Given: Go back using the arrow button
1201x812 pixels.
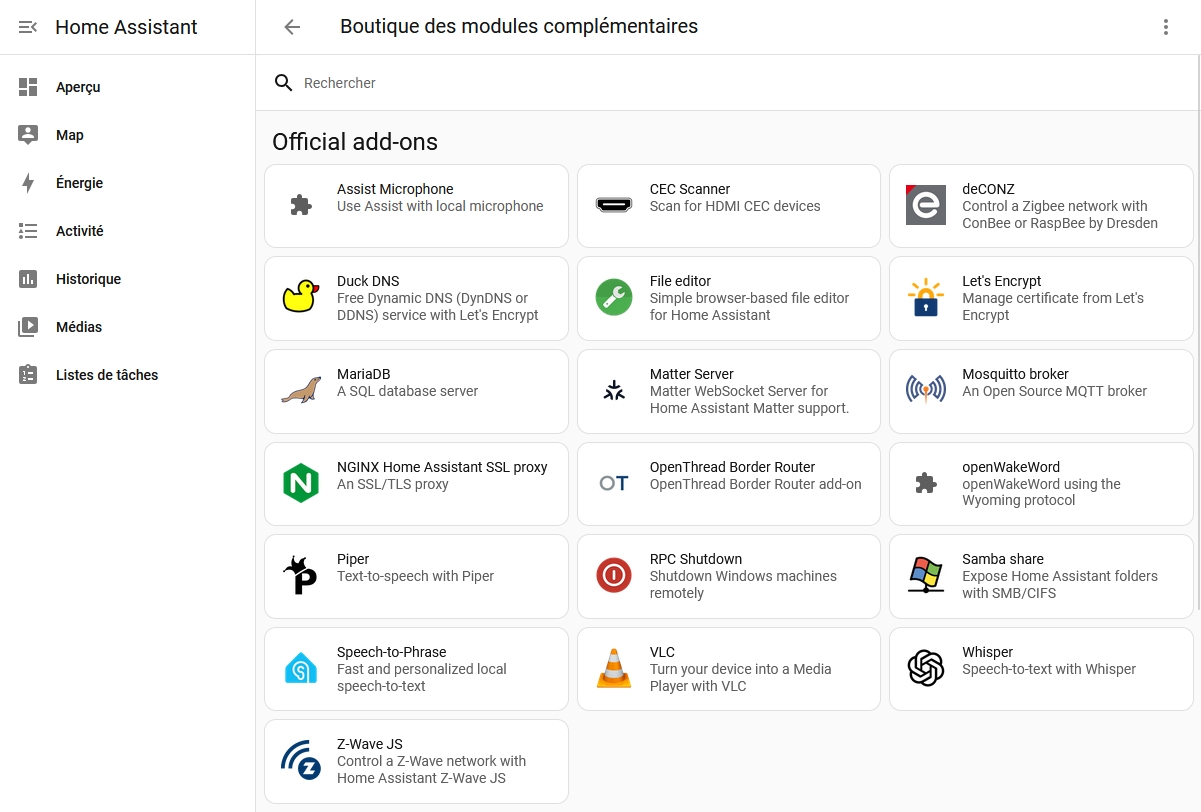Looking at the screenshot, I should 292,27.
